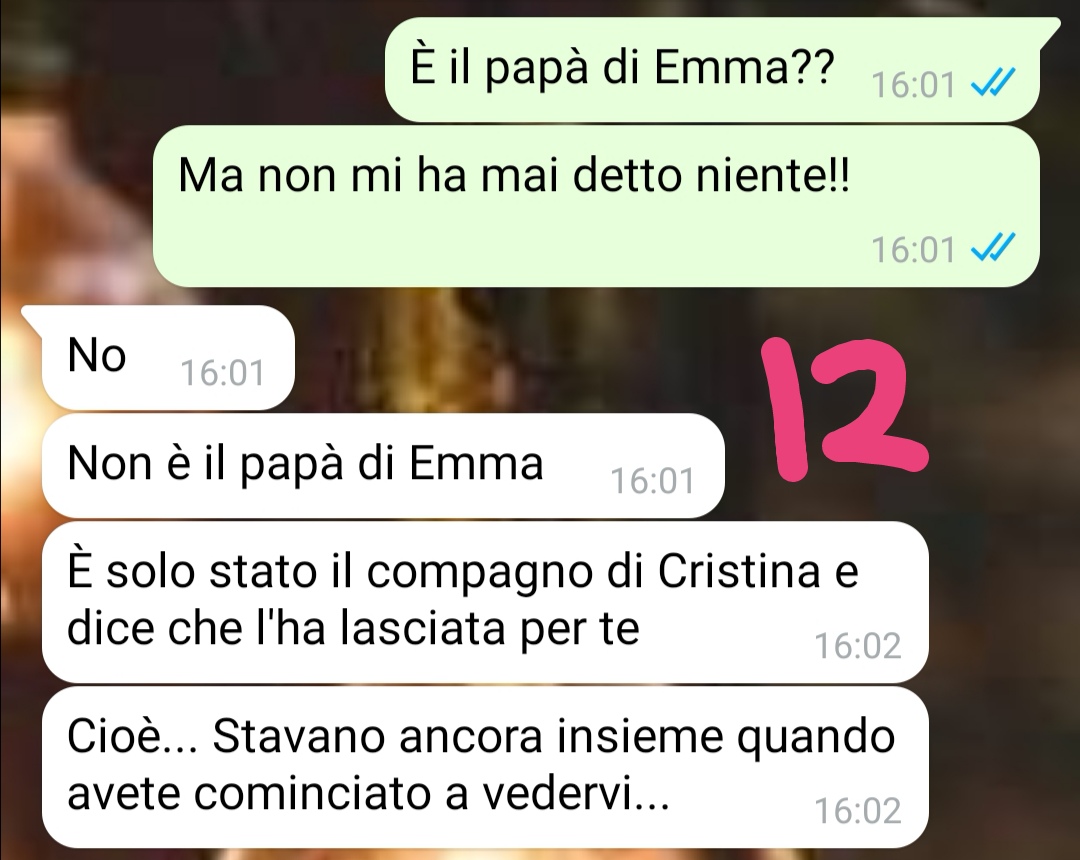Tap the message about 'compagno di Cristina'
Viewport: 1080px width, 860px height.
point(485,602)
